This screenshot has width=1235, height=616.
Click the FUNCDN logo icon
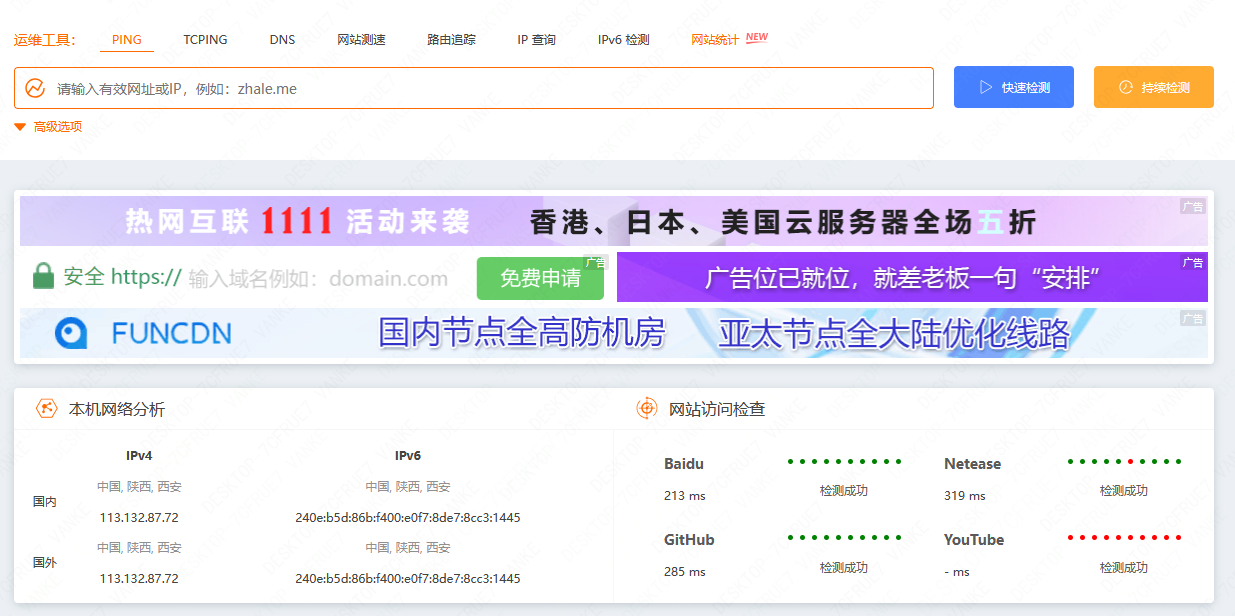click(74, 333)
